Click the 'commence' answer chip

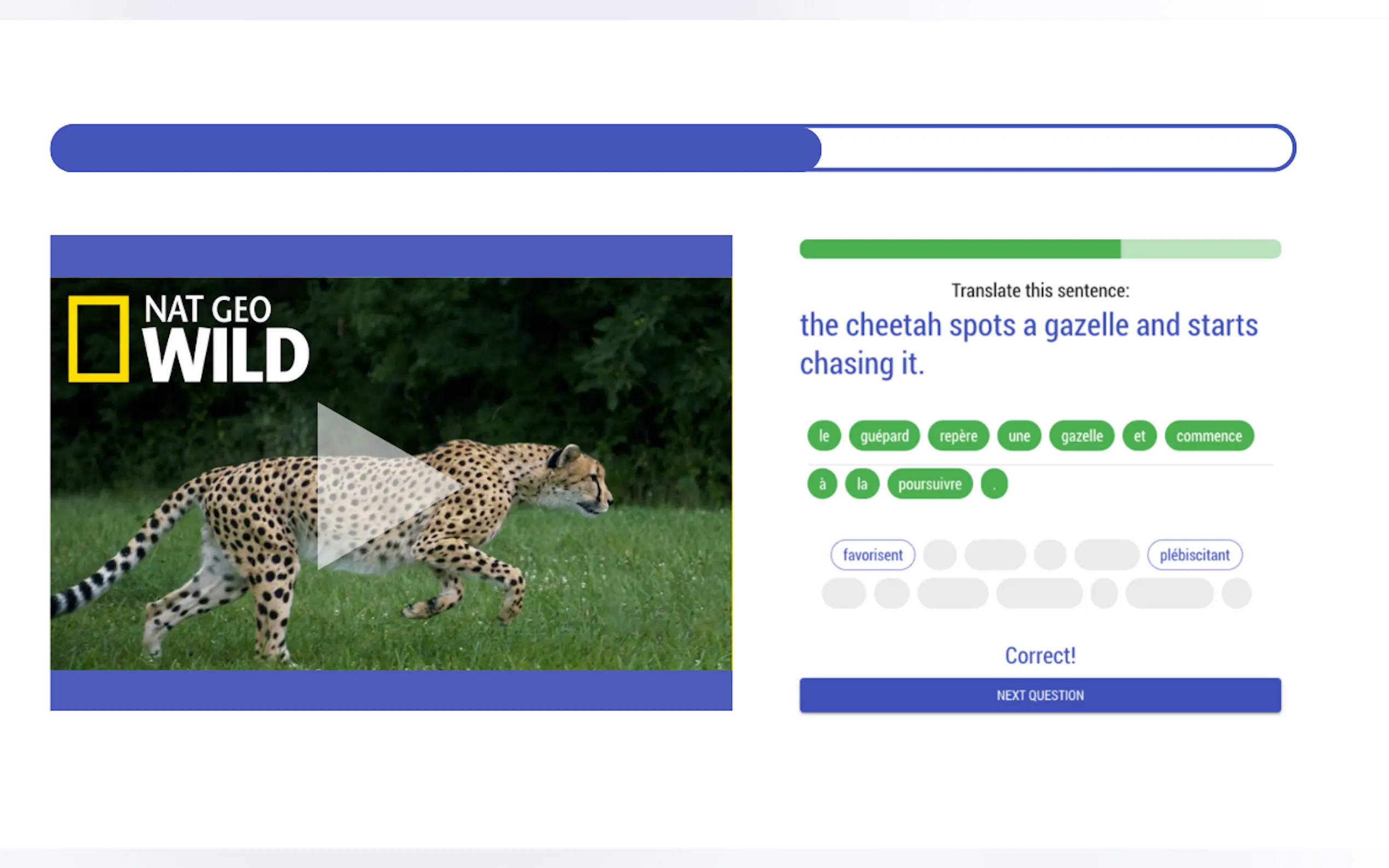[x=1209, y=436]
